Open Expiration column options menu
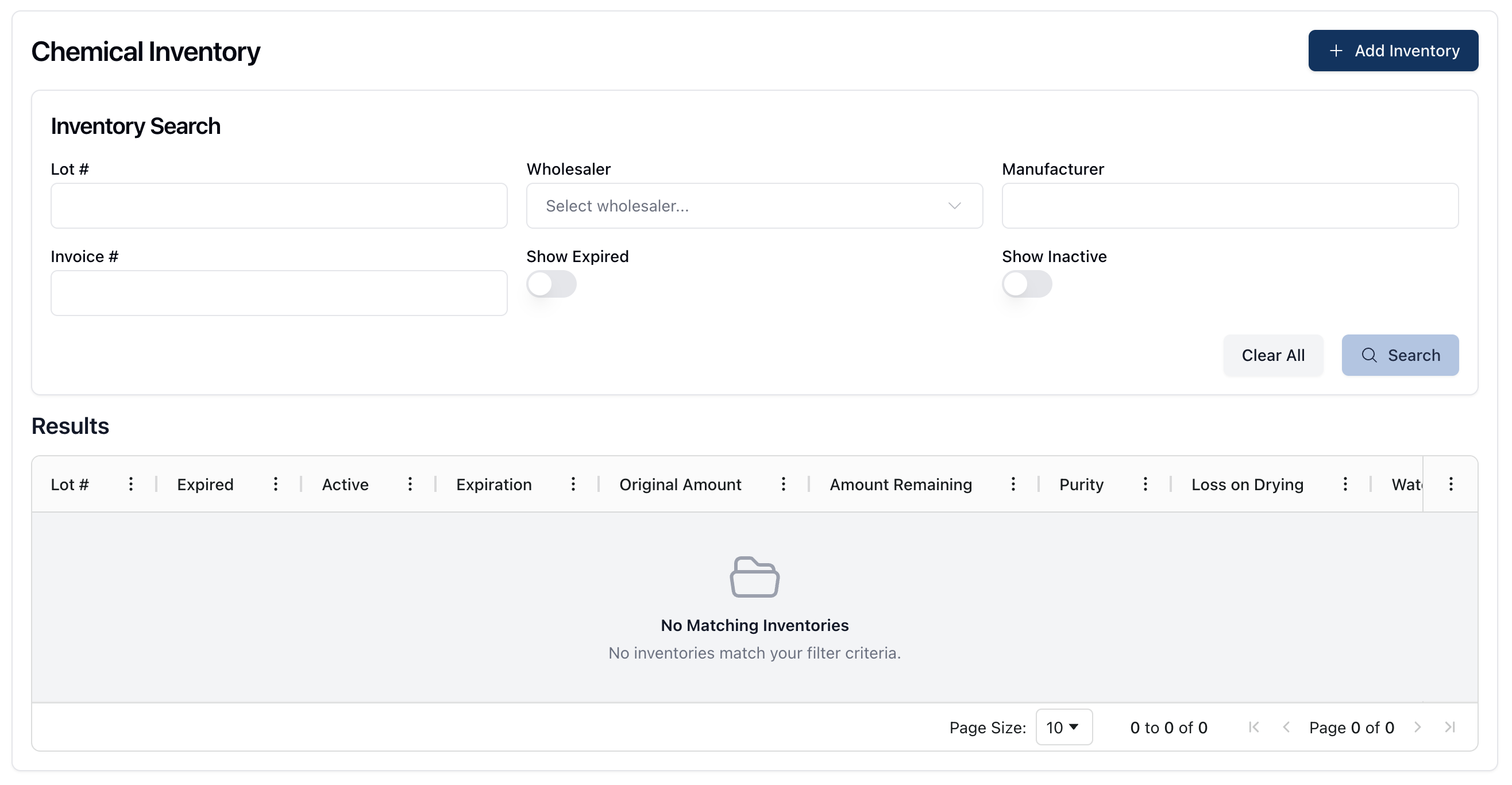1512x785 pixels. (x=573, y=484)
